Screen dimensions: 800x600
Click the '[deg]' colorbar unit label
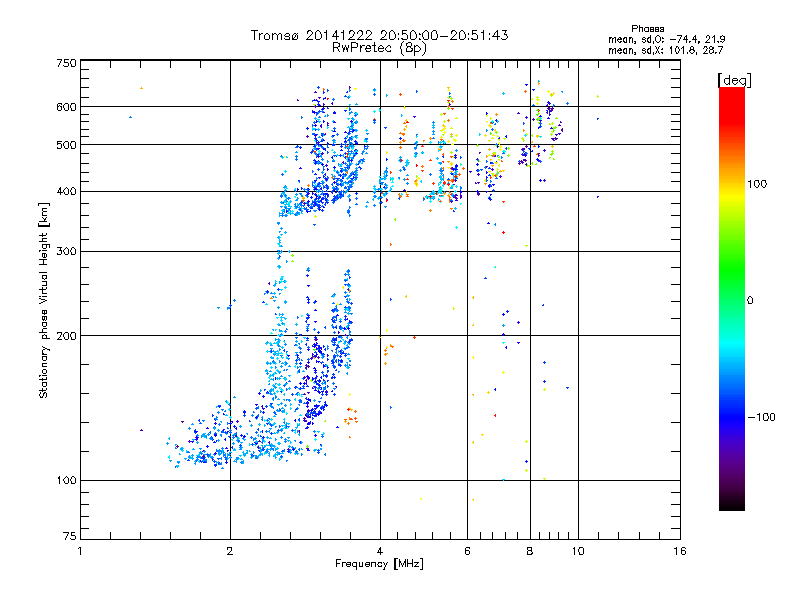[734, 80]
